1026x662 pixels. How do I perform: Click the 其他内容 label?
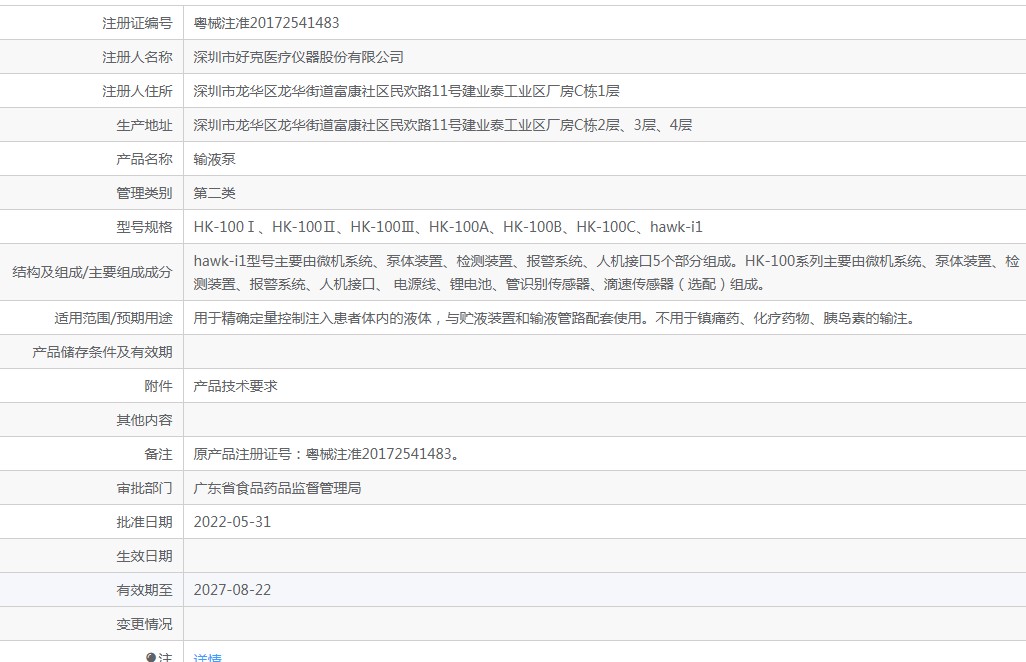coord(145,420)
